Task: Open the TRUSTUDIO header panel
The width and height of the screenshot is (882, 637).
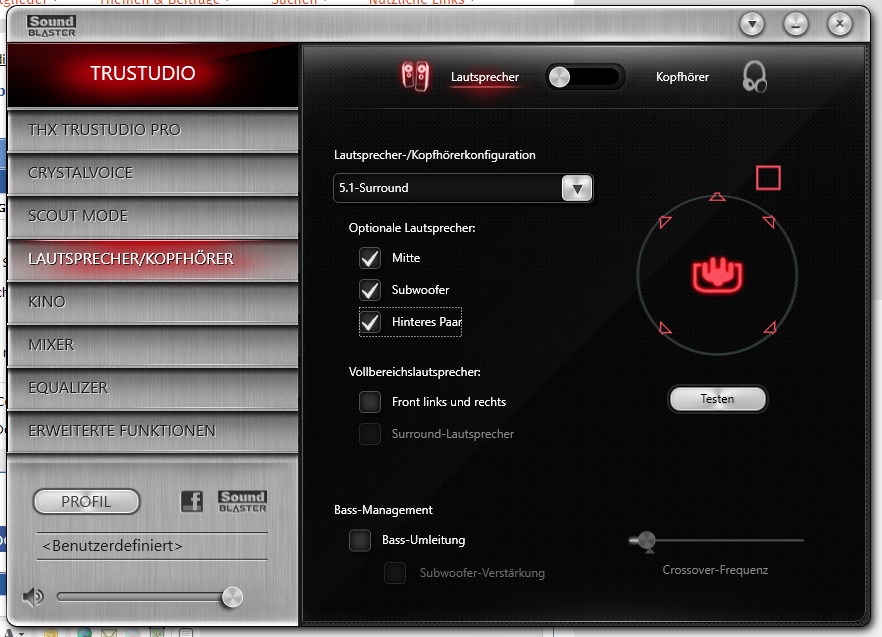Action: click(x=153, y=74)
